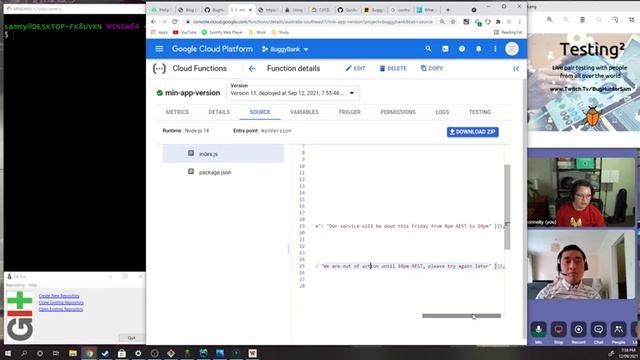Click Create New Repository link
The height and width of the screenshot is (360, 640).
59,296
